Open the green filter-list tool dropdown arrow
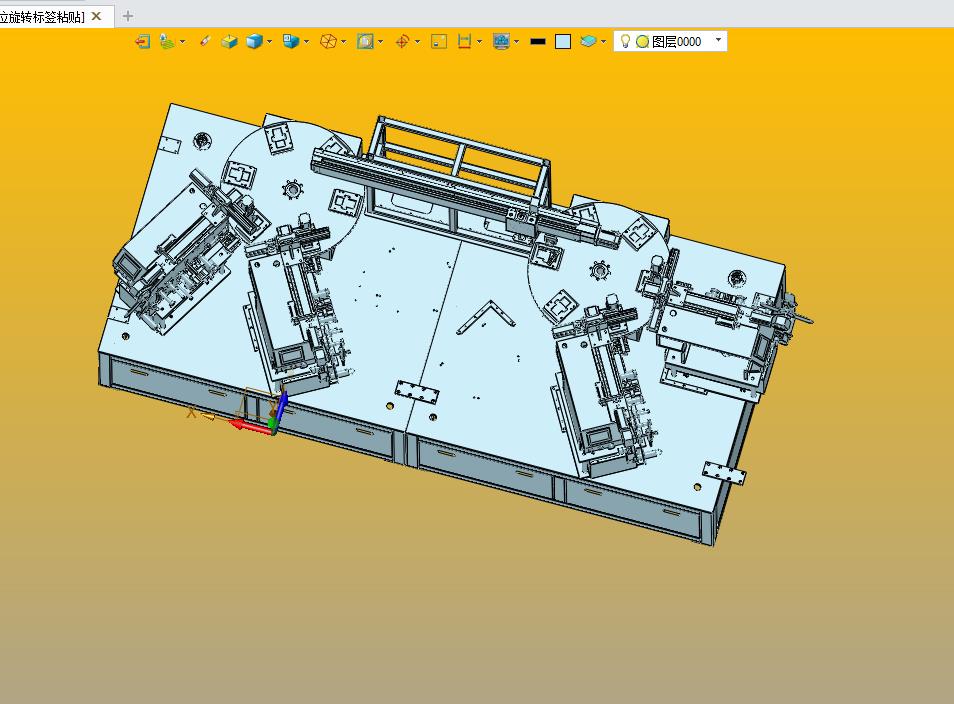 [x=183, y=41]
